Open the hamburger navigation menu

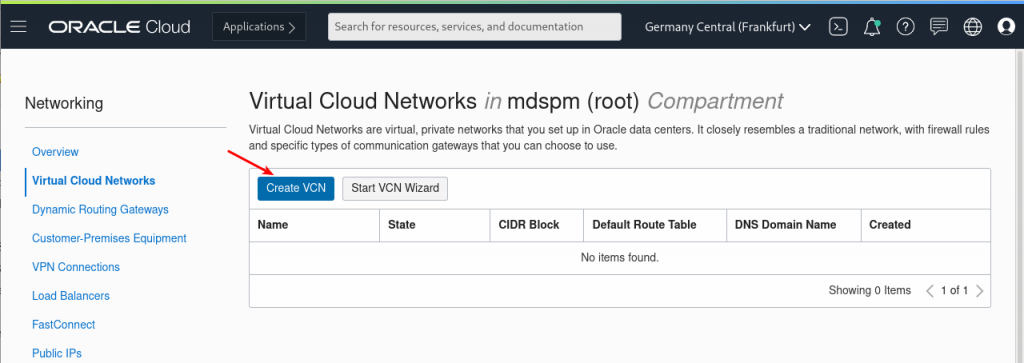[18, 27]
